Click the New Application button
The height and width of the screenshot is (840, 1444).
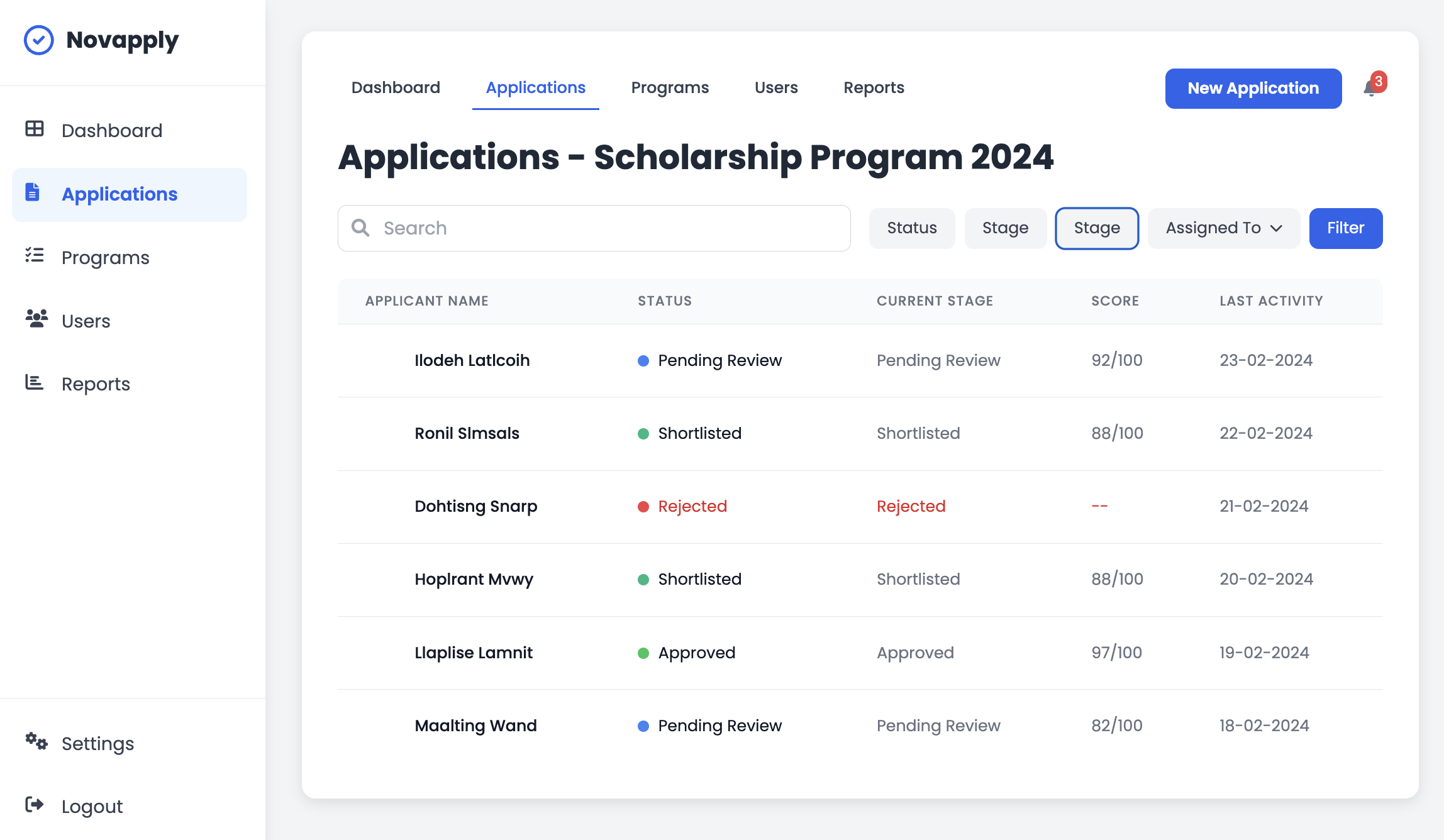point(1253,89)
